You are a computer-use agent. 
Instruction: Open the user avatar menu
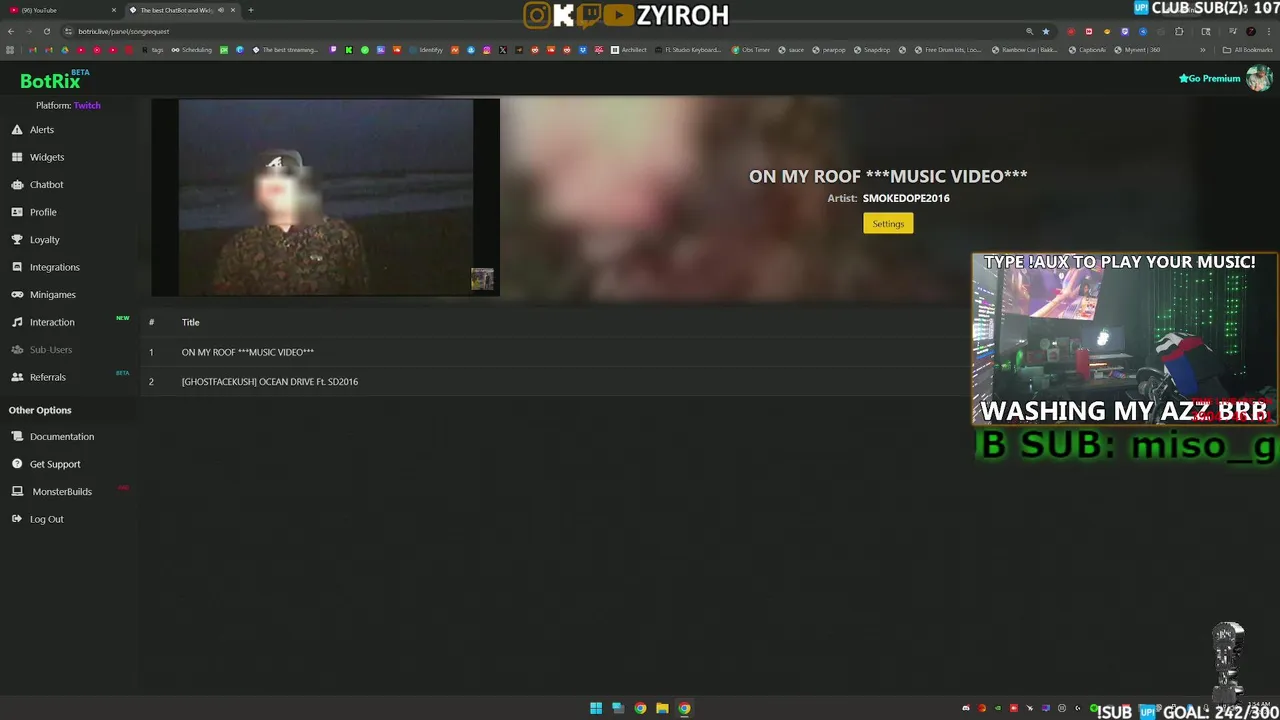point(1259,78)
